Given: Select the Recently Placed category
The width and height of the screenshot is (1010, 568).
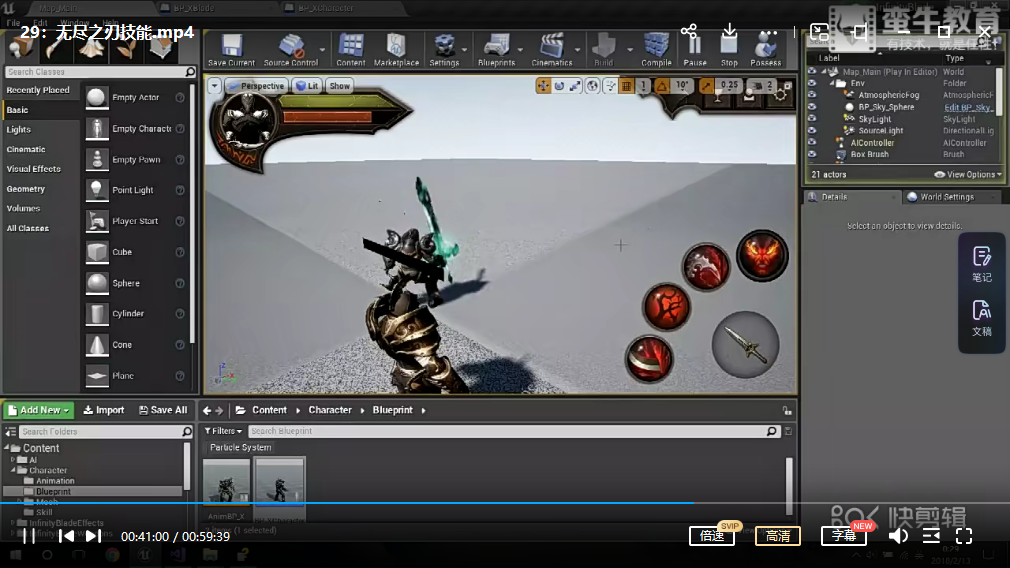Looking at the screenshot, I should click(38, 90).
